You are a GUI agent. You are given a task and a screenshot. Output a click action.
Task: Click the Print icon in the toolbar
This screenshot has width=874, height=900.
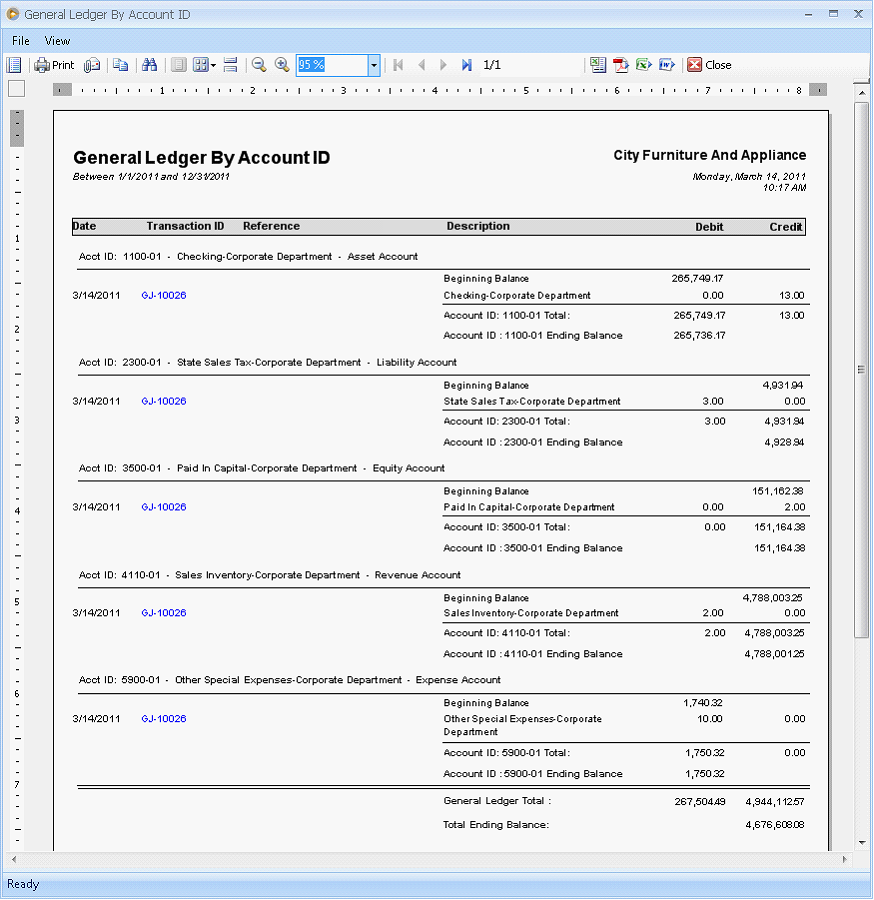pos(52,65)
